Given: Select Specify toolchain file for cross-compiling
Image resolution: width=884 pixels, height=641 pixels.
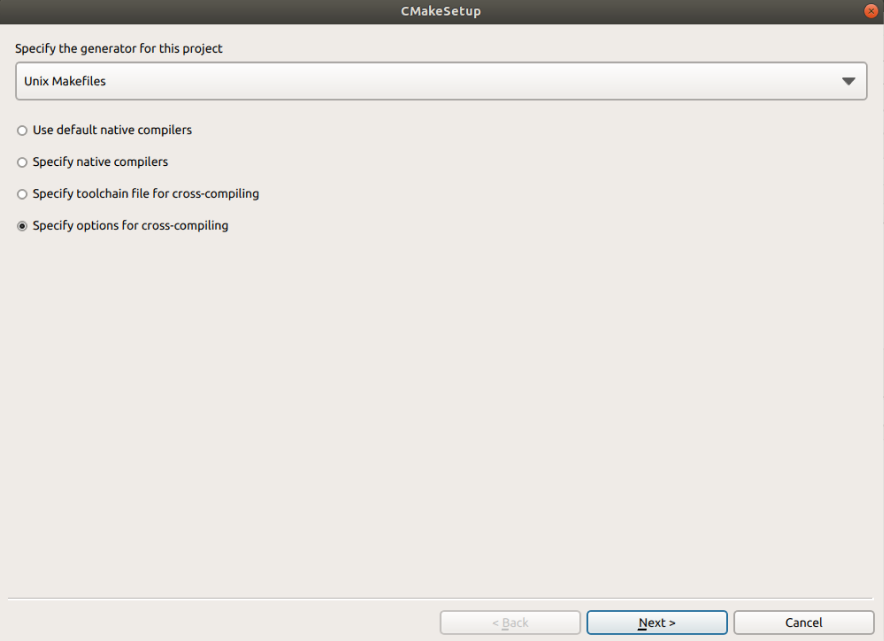Looking at the screenshot, I should coord(138,194).
